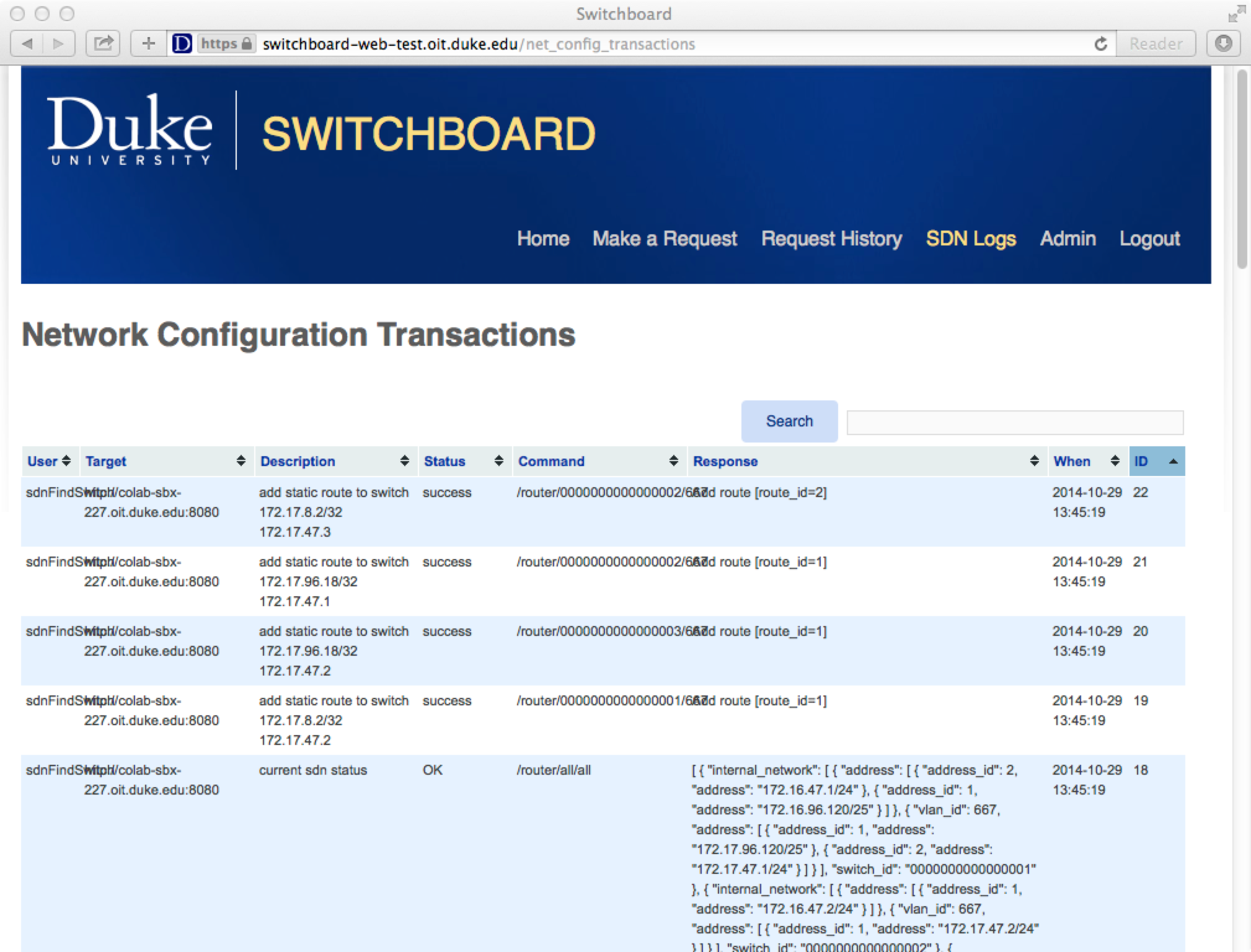Click description containing 172.17.47.1
This screenshot has height=952, width=1251.
click(334, 581)
